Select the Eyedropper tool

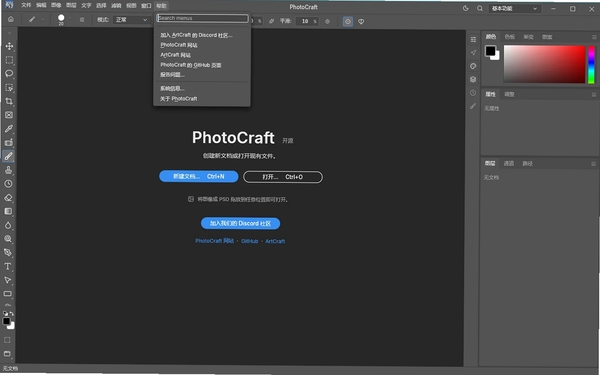click(9, 129)
